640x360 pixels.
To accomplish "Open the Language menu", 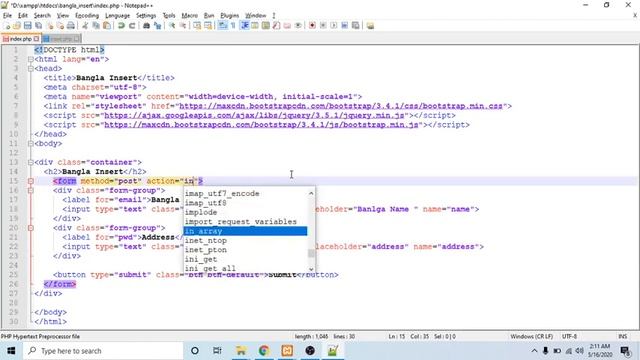I will point(118,16).
